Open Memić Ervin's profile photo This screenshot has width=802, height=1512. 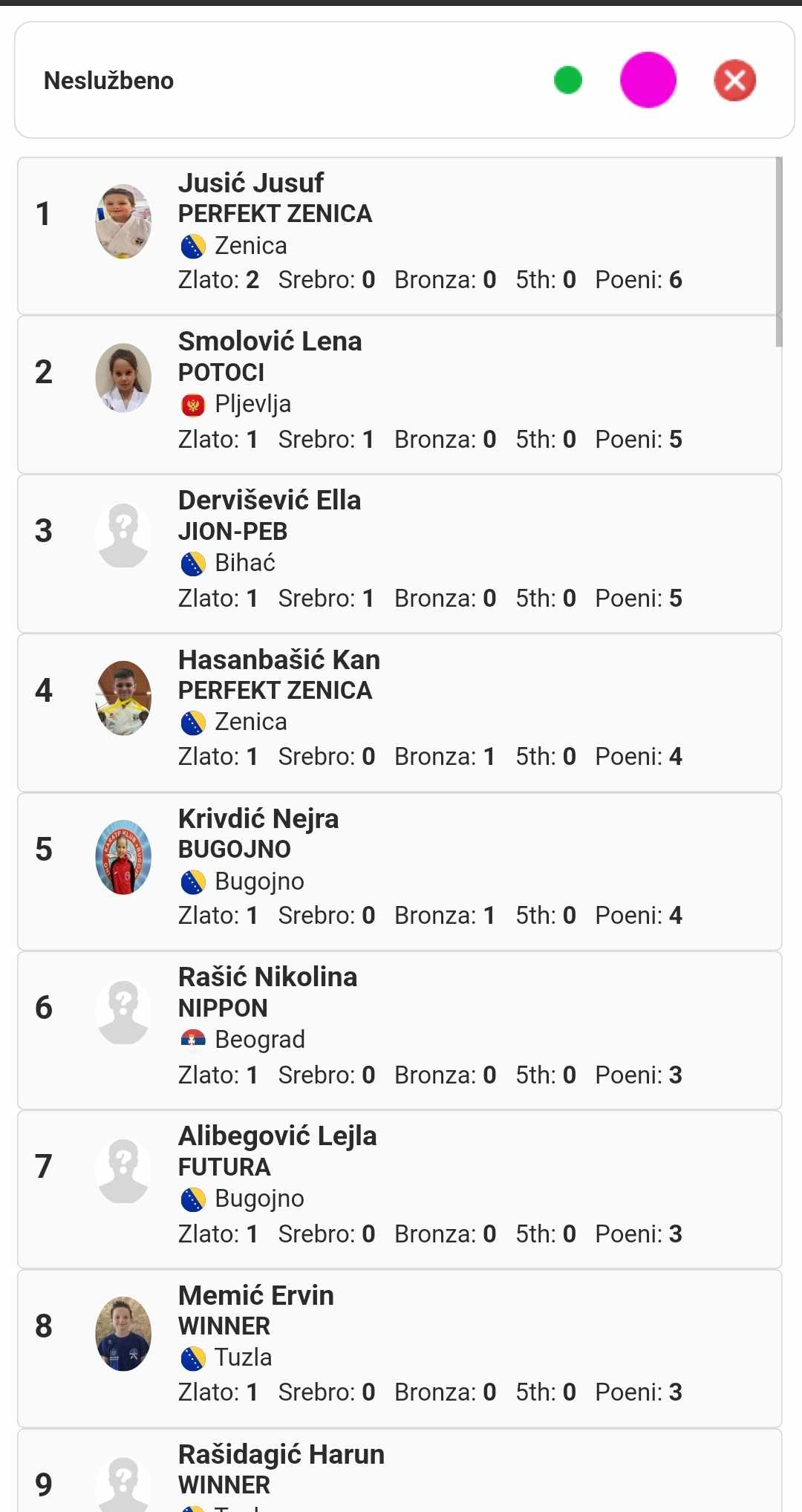pyautogui.click(x=123, y=1333)
